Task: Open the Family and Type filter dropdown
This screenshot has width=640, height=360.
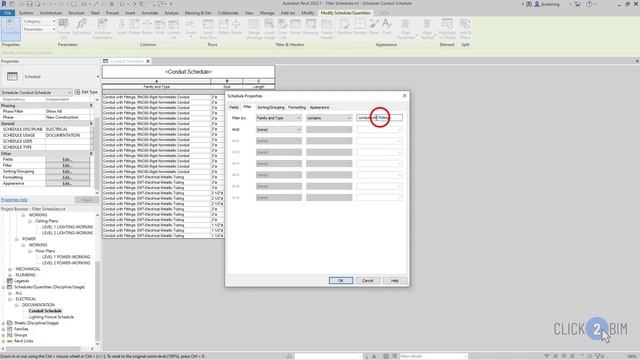Action: tap(279, 118)
